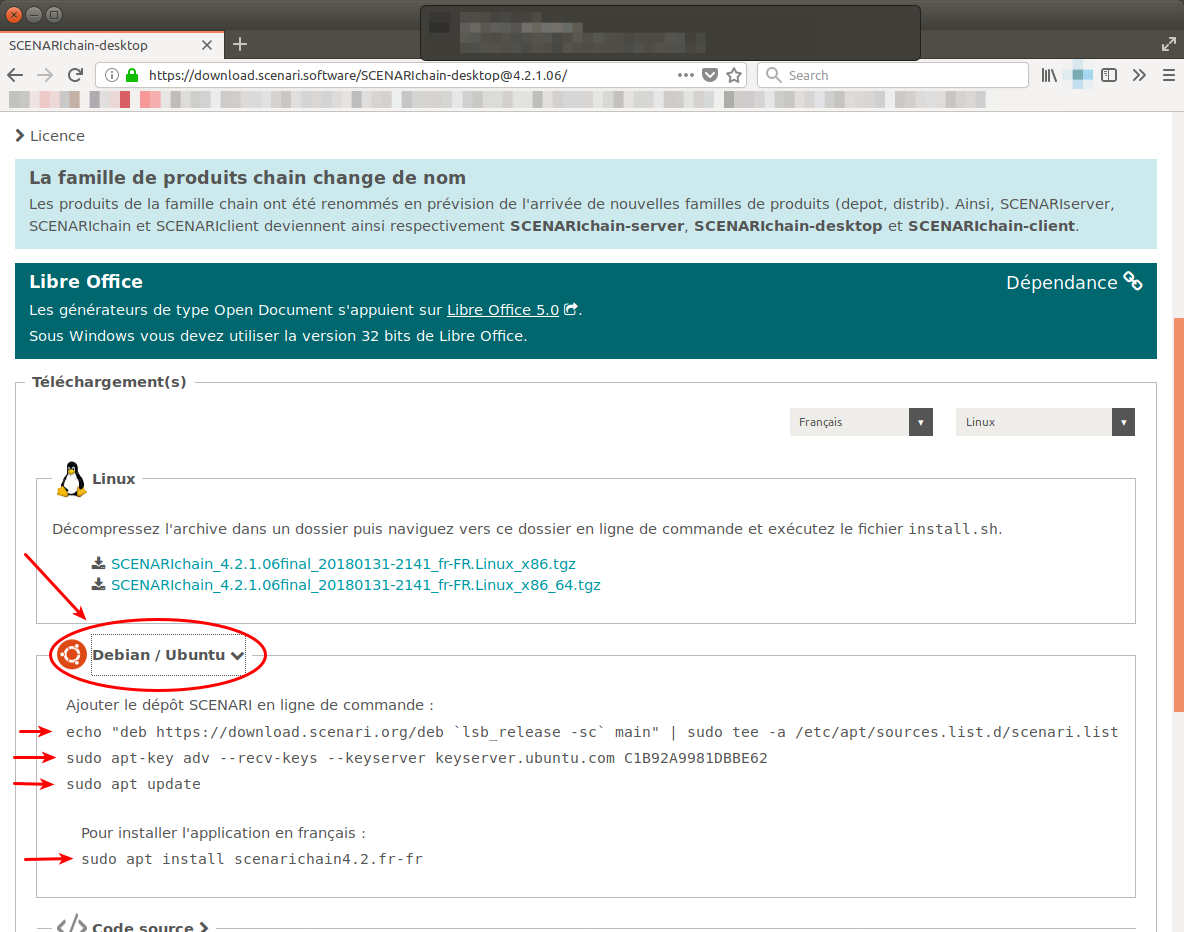Click heading 'La famille de produits chain change de nom'
Viewport: 1184px width, 932px height.
coord(248,177)
